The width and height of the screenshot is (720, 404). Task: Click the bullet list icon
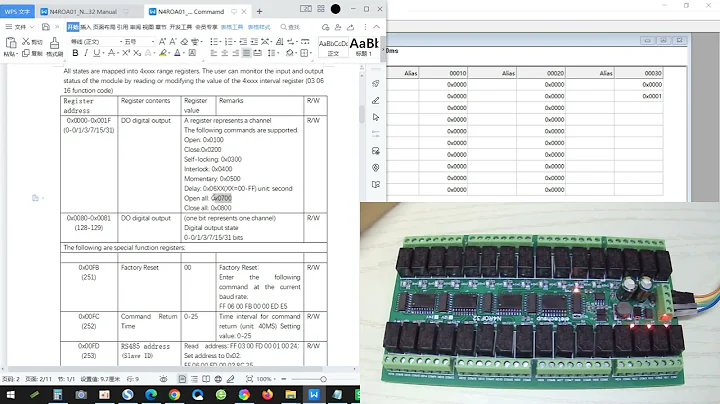coord(214,41)
